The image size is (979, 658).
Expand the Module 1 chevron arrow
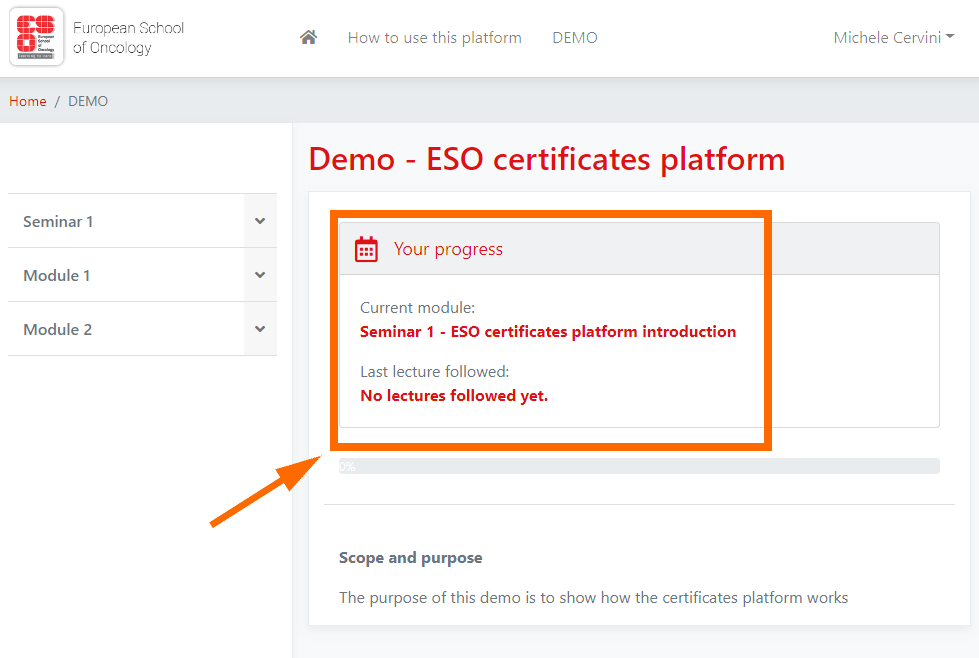[x=260, y=275]
